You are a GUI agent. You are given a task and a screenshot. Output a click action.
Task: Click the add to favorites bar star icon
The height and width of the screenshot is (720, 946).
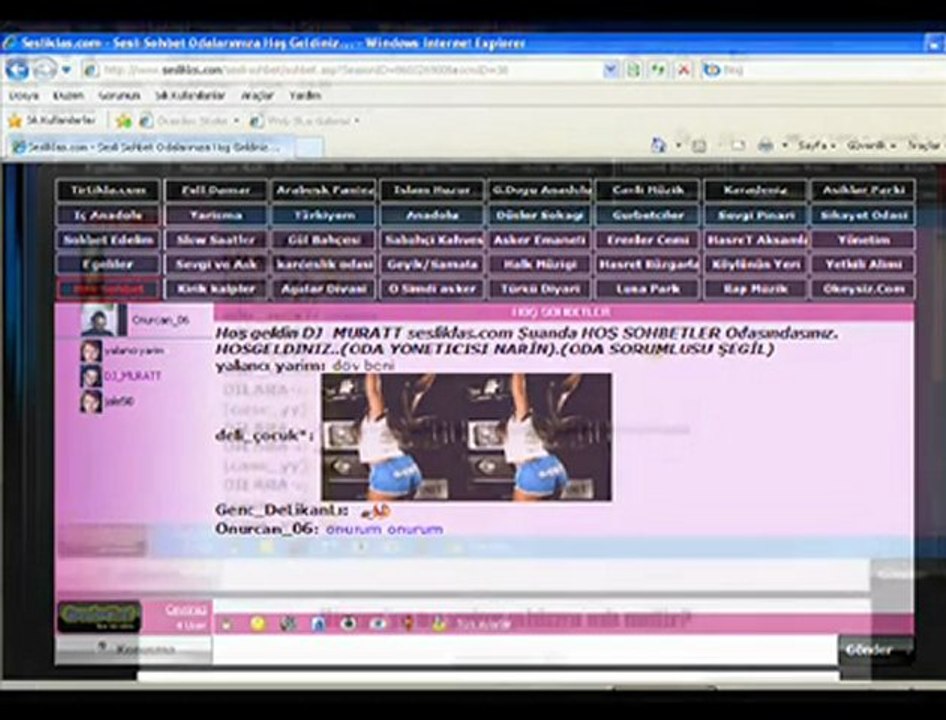(124, 121)
